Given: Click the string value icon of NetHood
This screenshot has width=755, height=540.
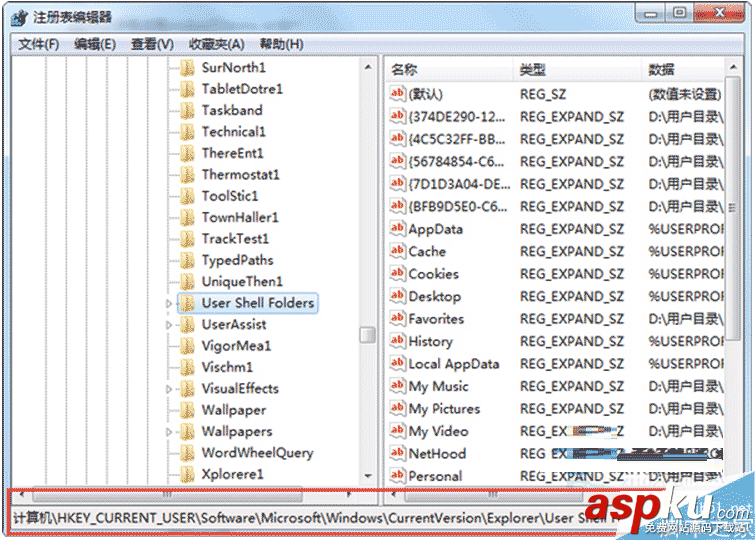Looking at the screenshot, I should coord(397,453).
